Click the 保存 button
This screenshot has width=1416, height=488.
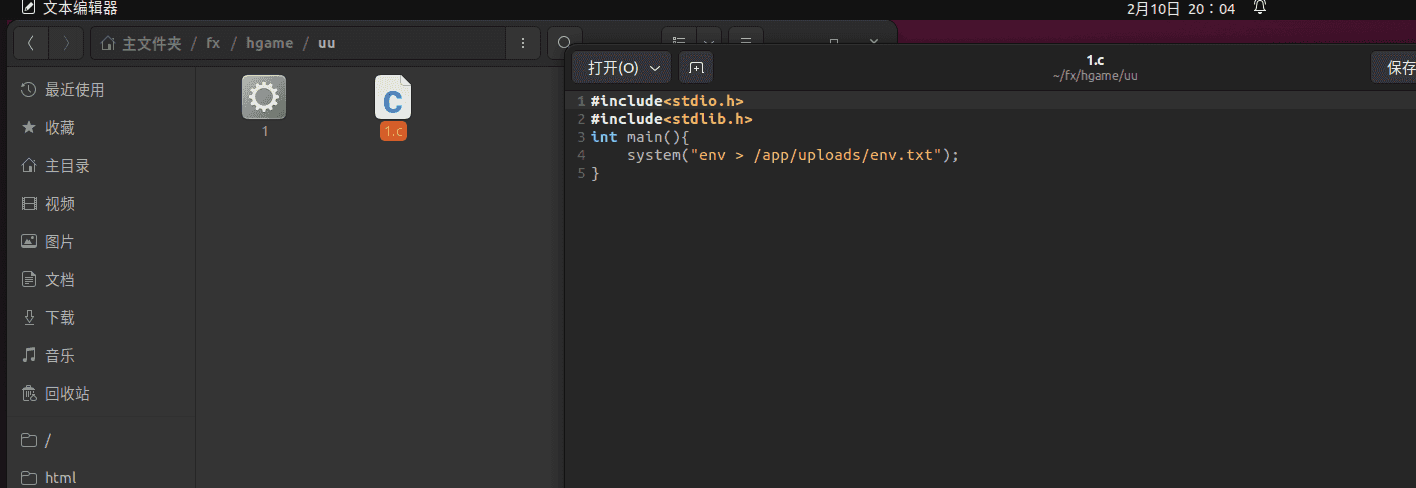click(1398, 68)
